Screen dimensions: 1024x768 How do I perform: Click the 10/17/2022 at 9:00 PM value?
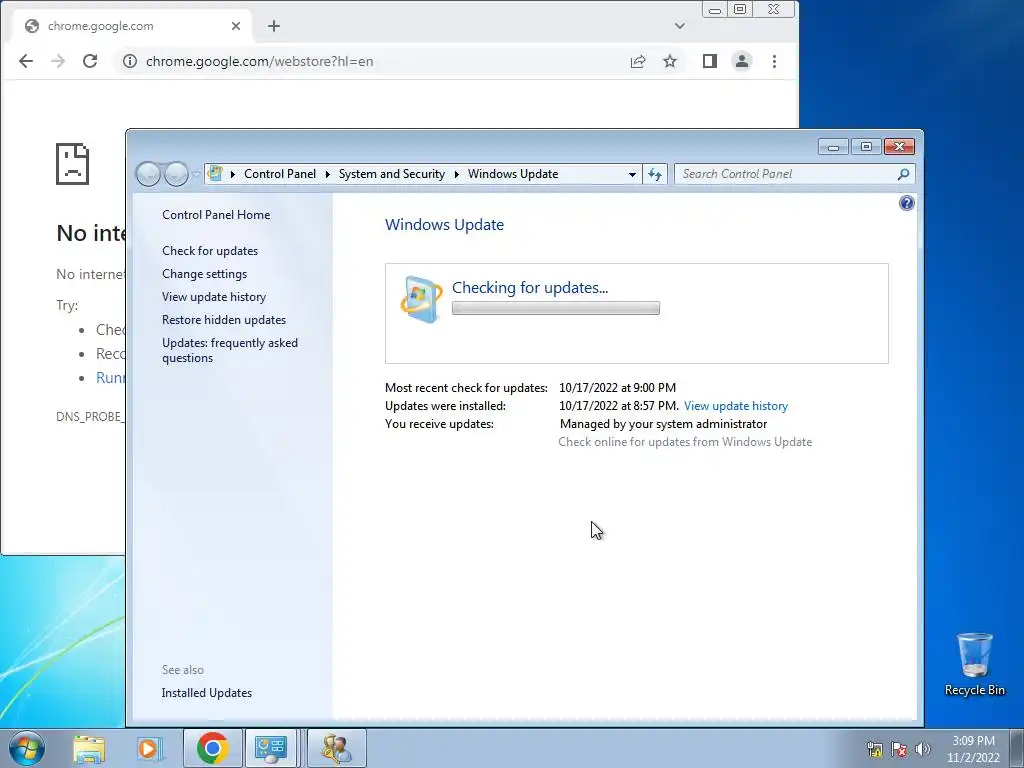click(x=617, y=388)
